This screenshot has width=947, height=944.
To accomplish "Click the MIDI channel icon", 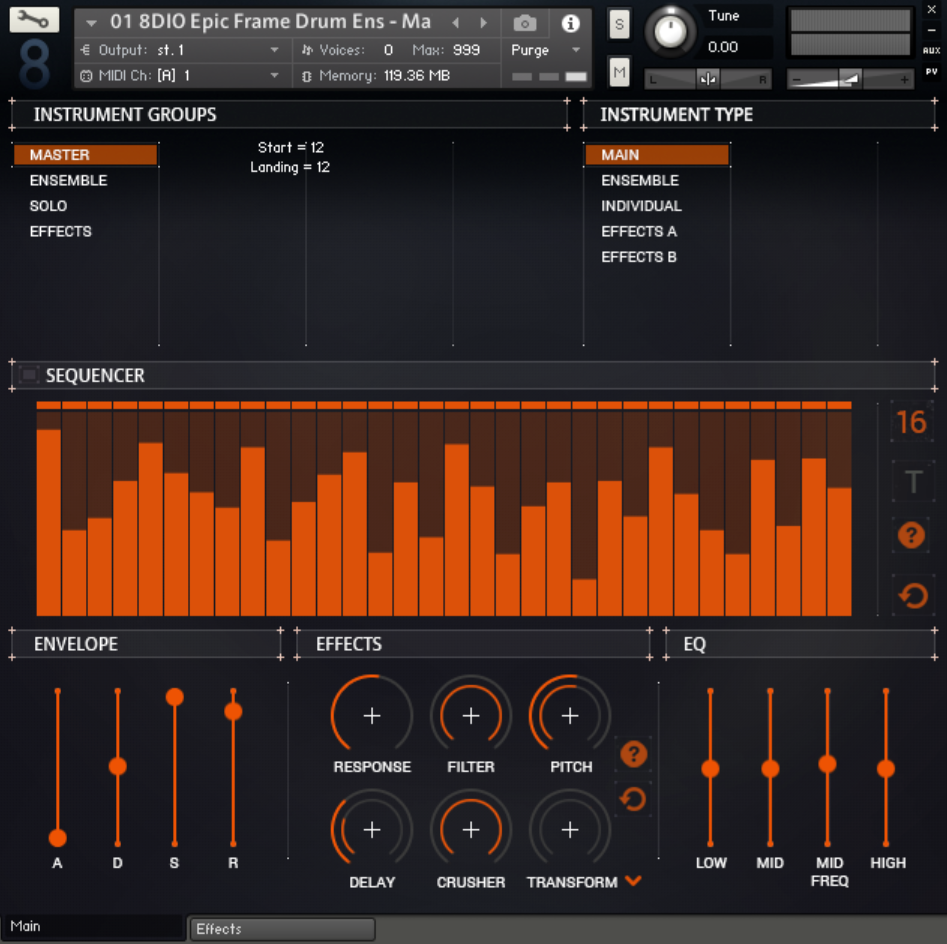I will coord(86,76).
